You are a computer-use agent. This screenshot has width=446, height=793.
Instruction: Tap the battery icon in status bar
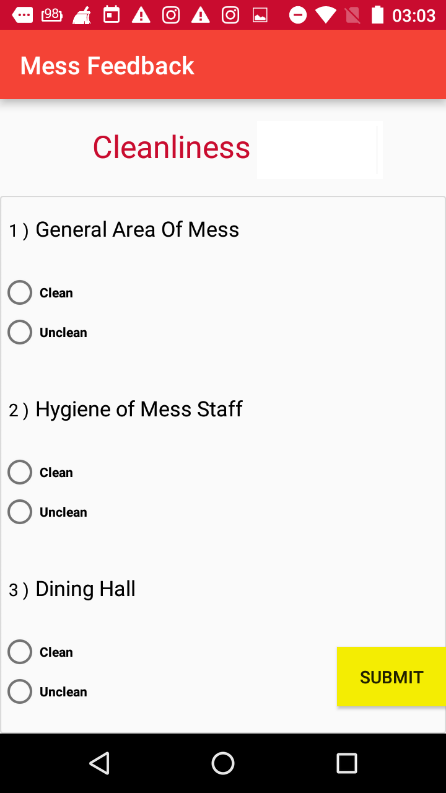[377, 15]
